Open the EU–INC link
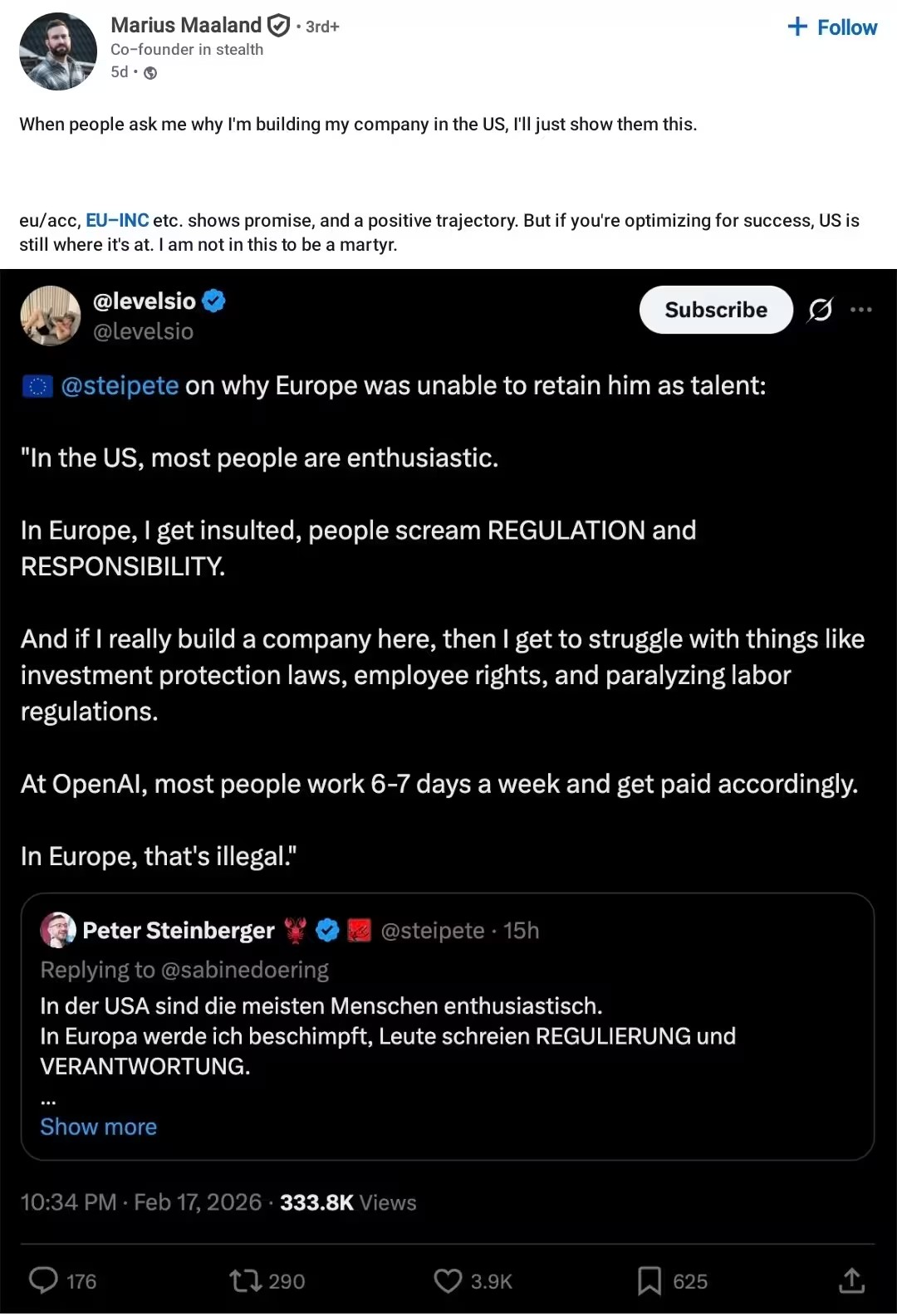This screenshot has height=1316, width=897. pos(117,220)
